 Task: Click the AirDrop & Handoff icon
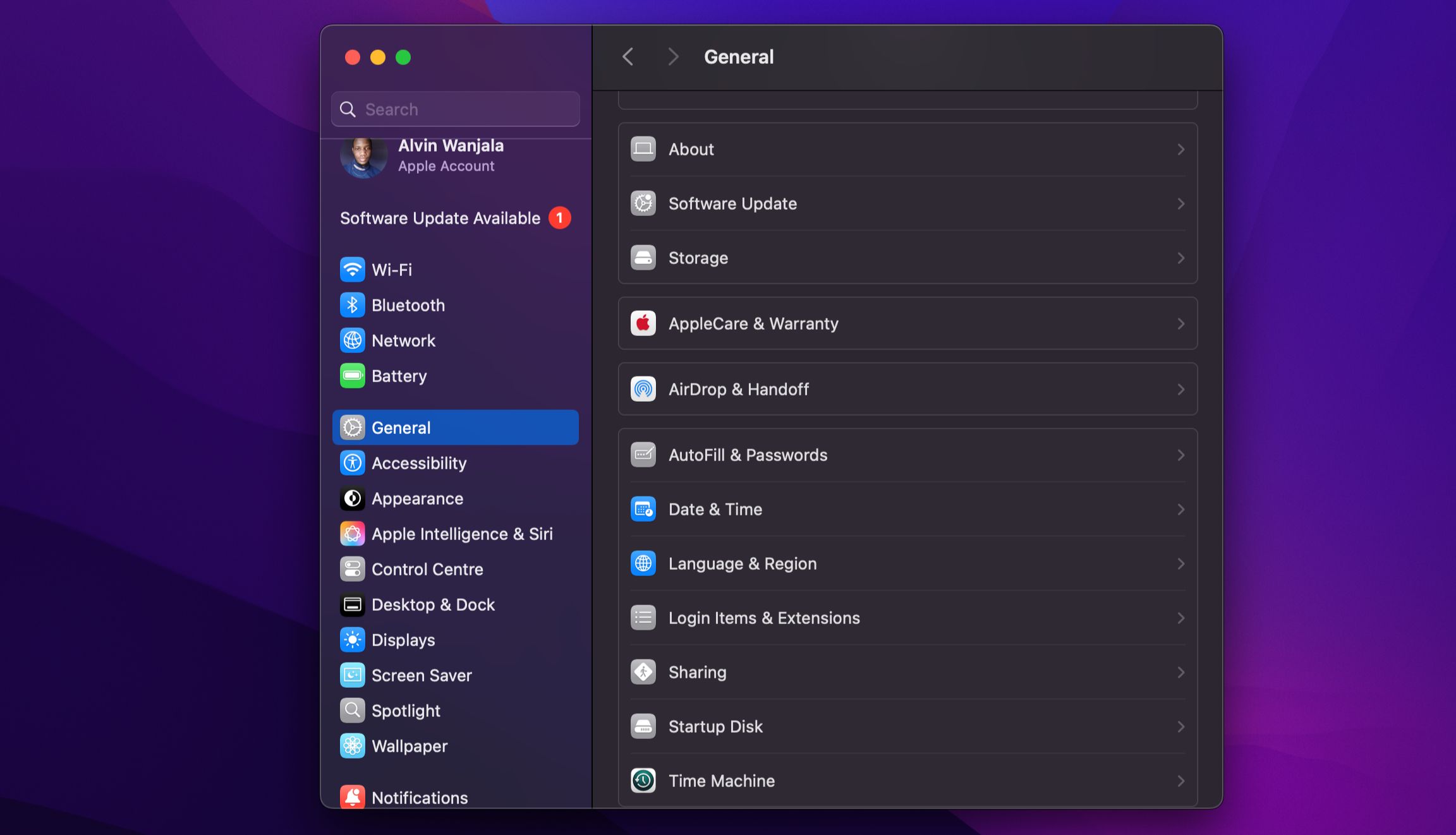(x=643, y=389)
